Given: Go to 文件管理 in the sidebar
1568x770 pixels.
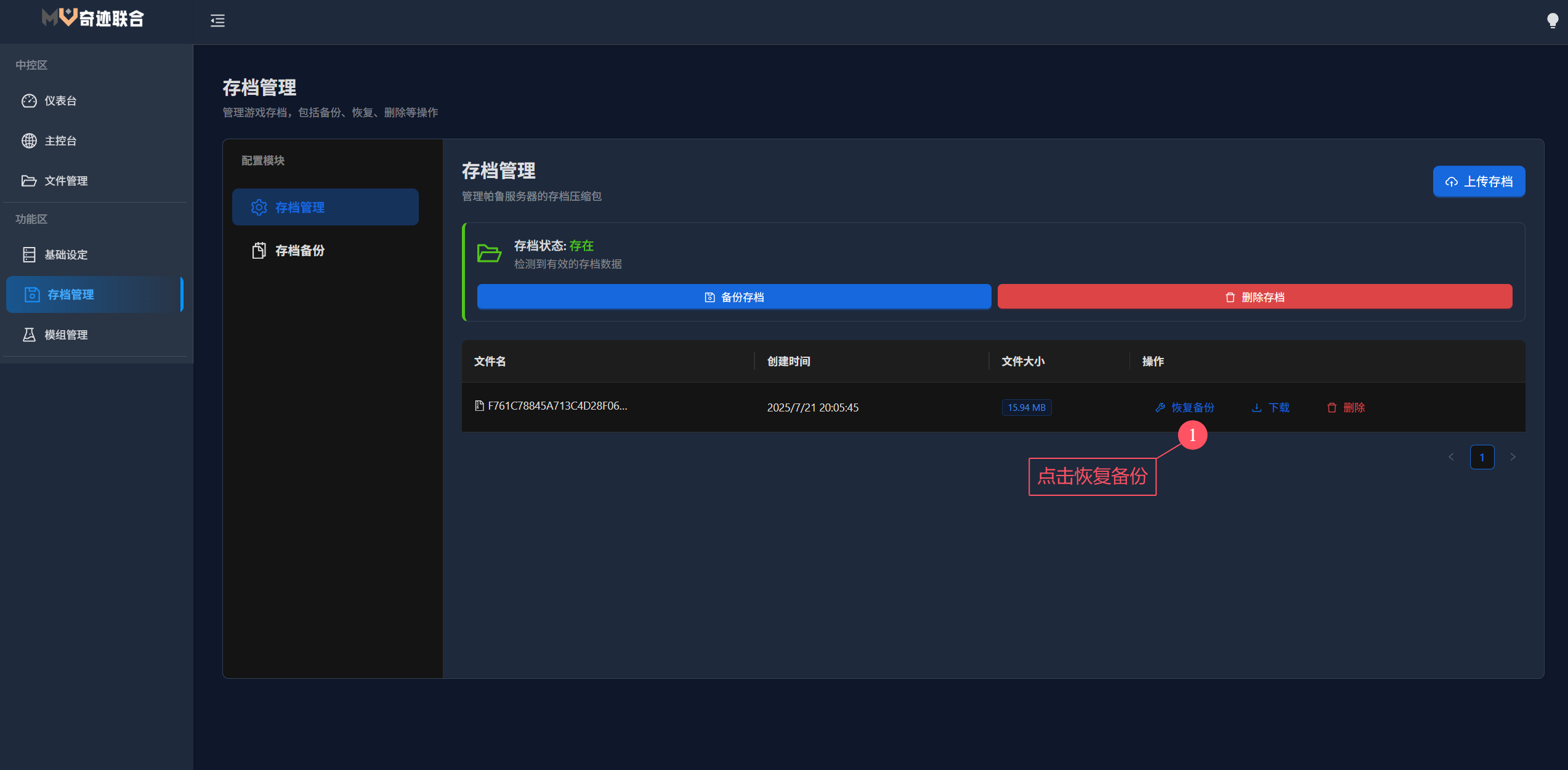Looking at the screenshot, I should point(95,181).
